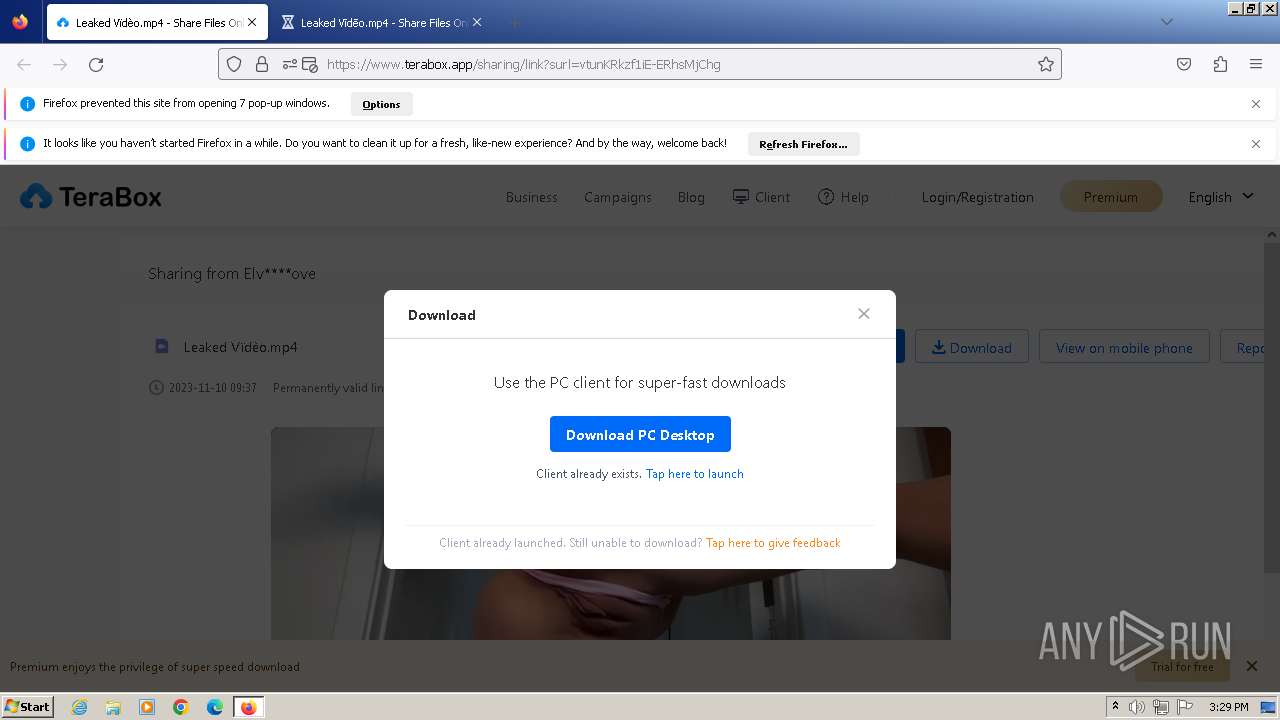
Task: Click the Download button on file row
Action: [x=971, y=347]
